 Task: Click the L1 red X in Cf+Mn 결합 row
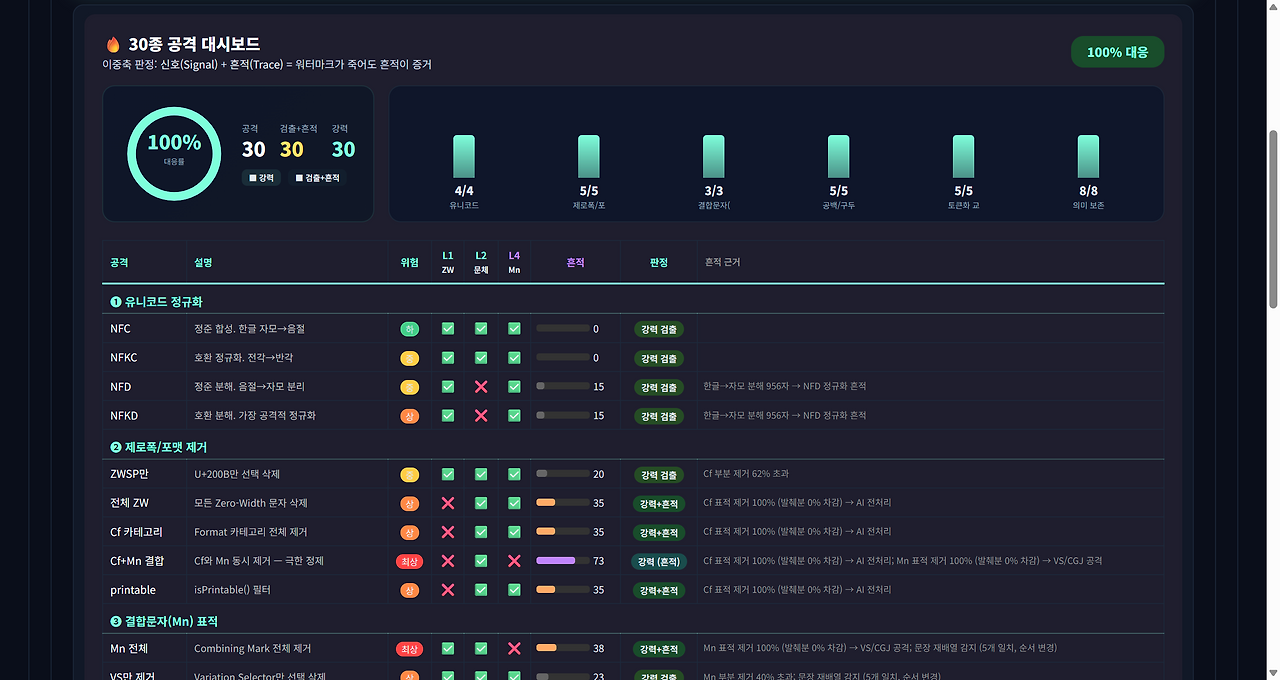[448, 561]
